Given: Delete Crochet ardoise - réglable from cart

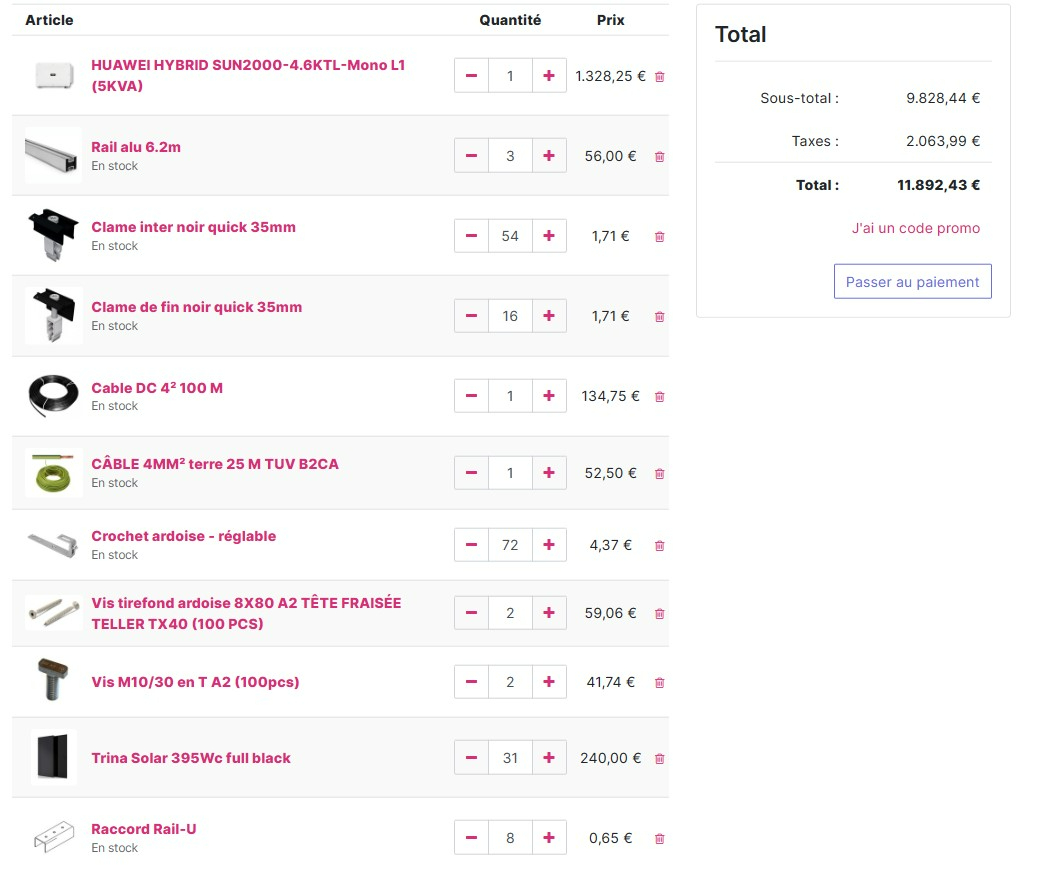Looking at the screenshot, I should coord(660,545).
